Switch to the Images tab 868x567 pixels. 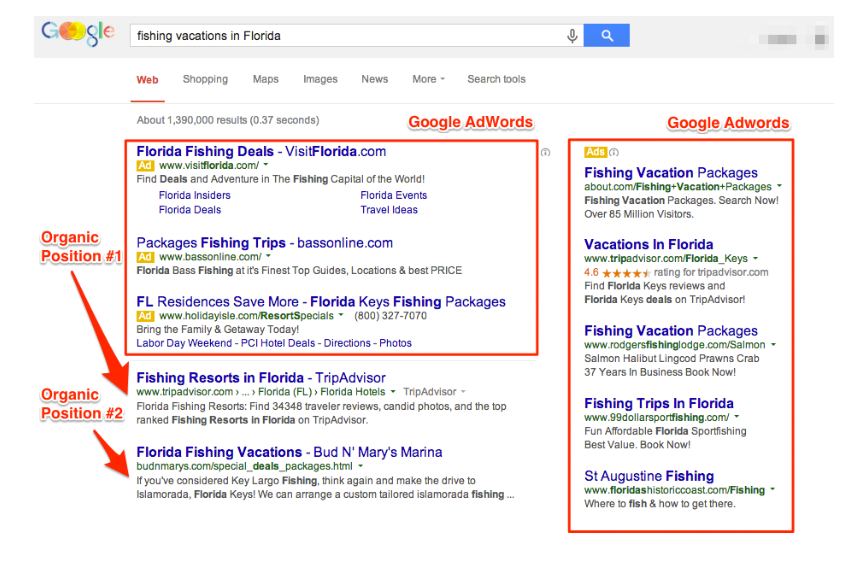320,79
